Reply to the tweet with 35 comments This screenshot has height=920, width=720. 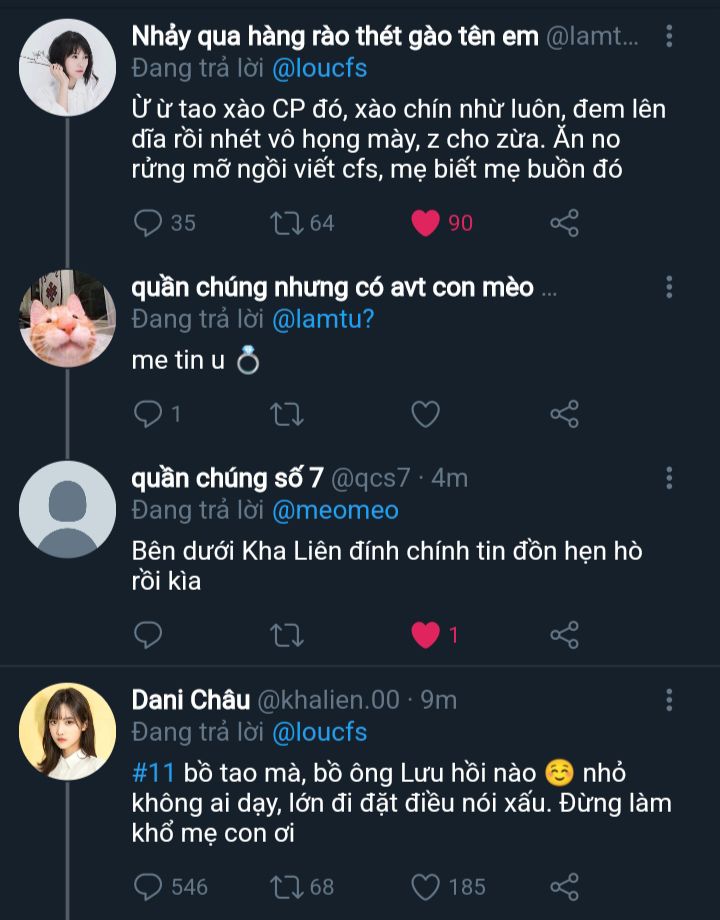148,222
